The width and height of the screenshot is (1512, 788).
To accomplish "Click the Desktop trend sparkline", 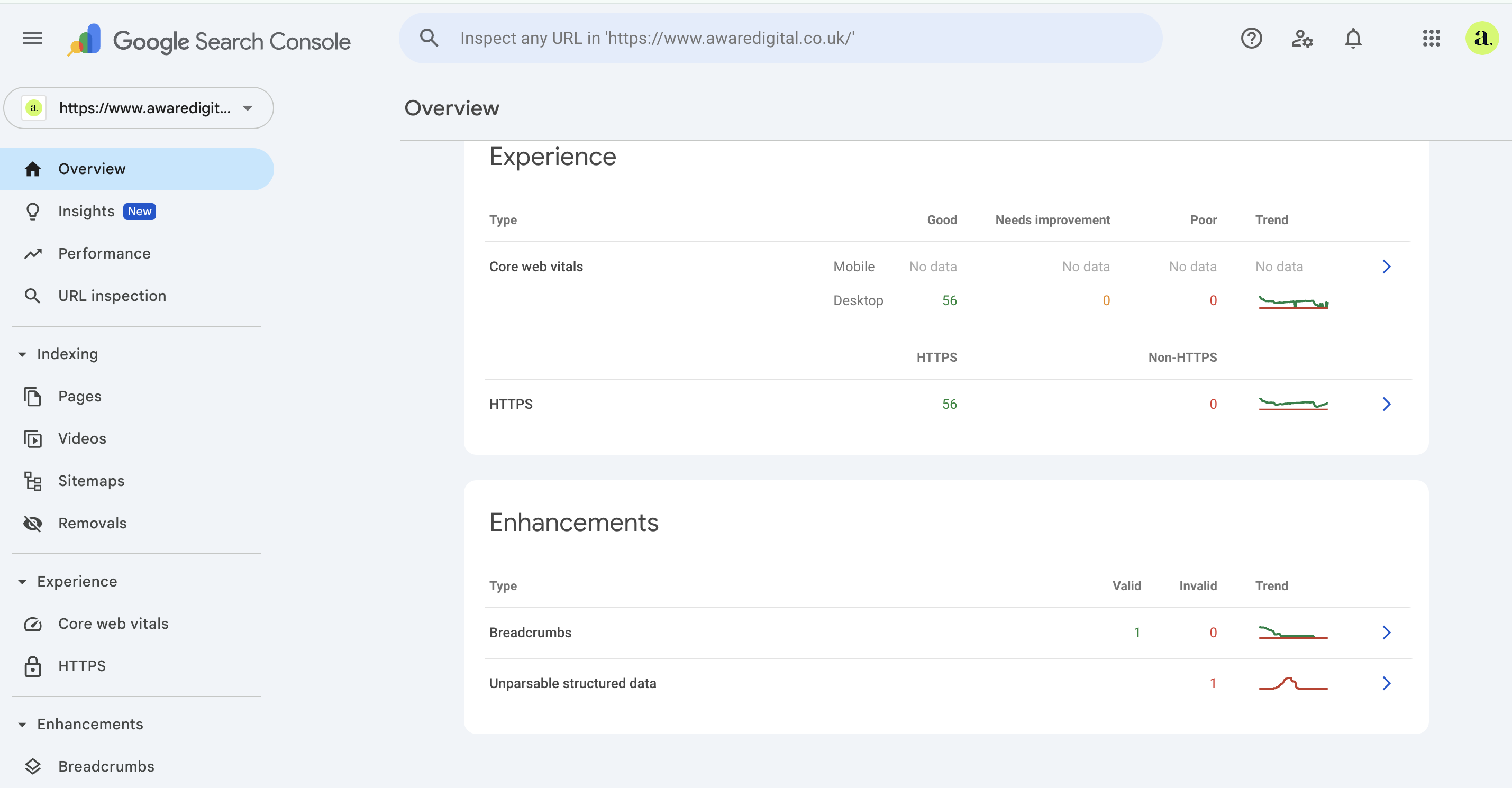I will pos(1293,303).
